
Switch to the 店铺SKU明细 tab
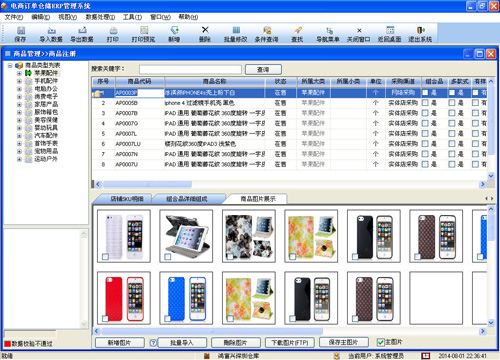pyautogui.click(x=126, y=199)
